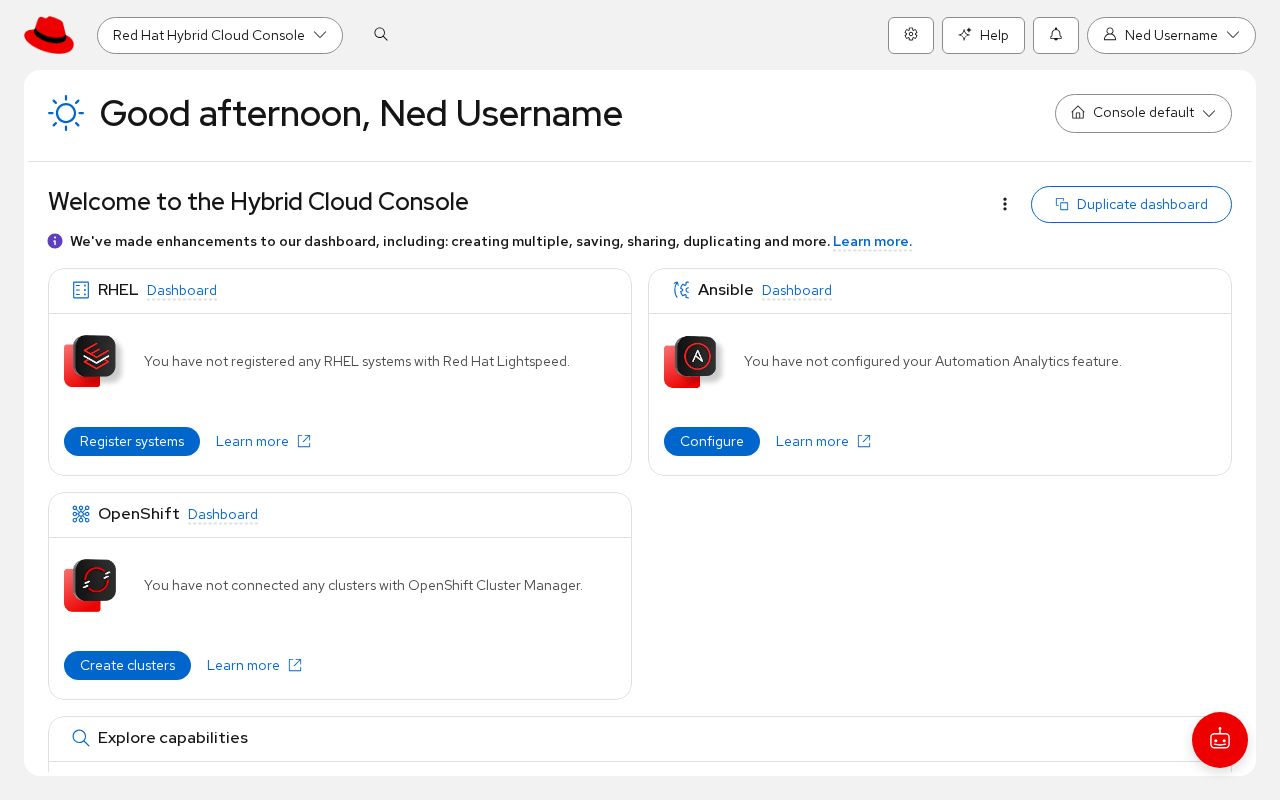Click the copy icon in Duplicate dashboard
1280x800 pixels.
[x=1062, y=204]
